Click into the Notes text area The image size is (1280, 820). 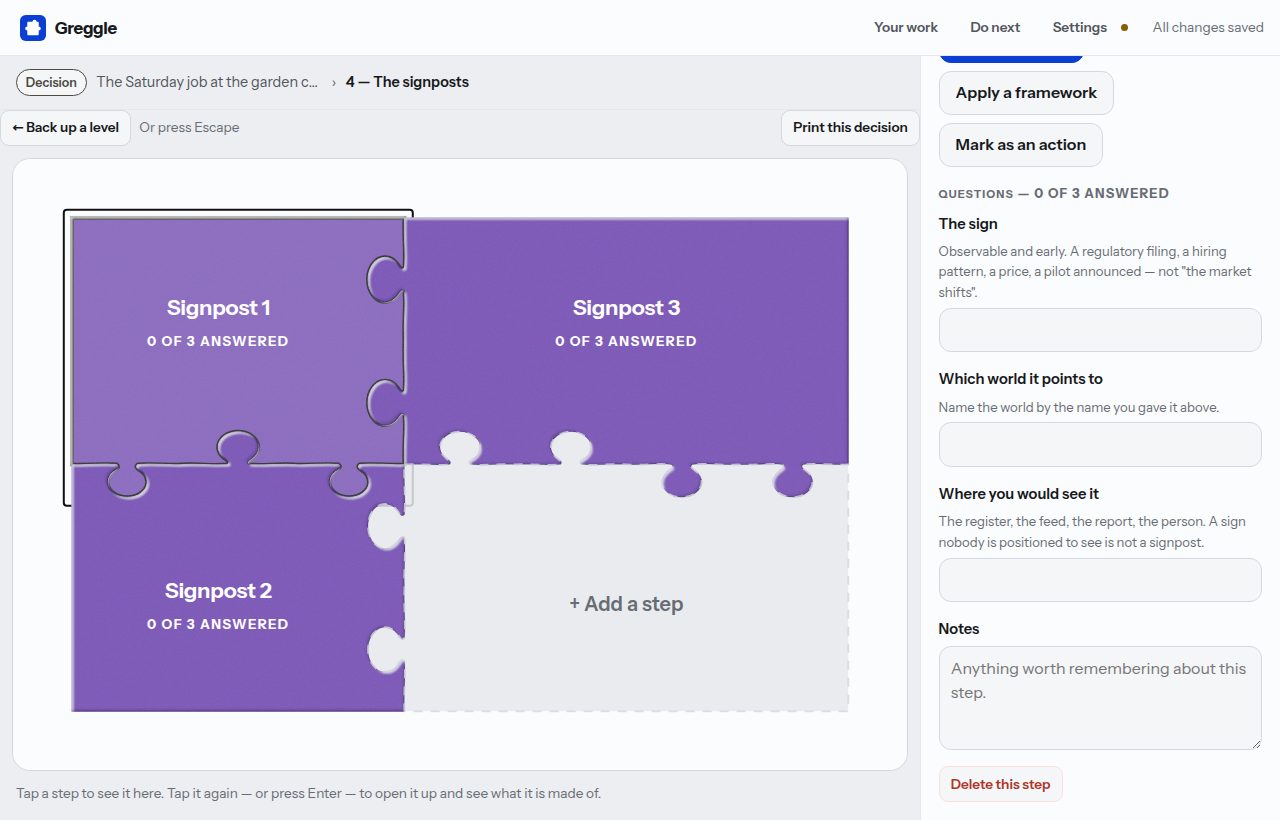click(1100, 698)
